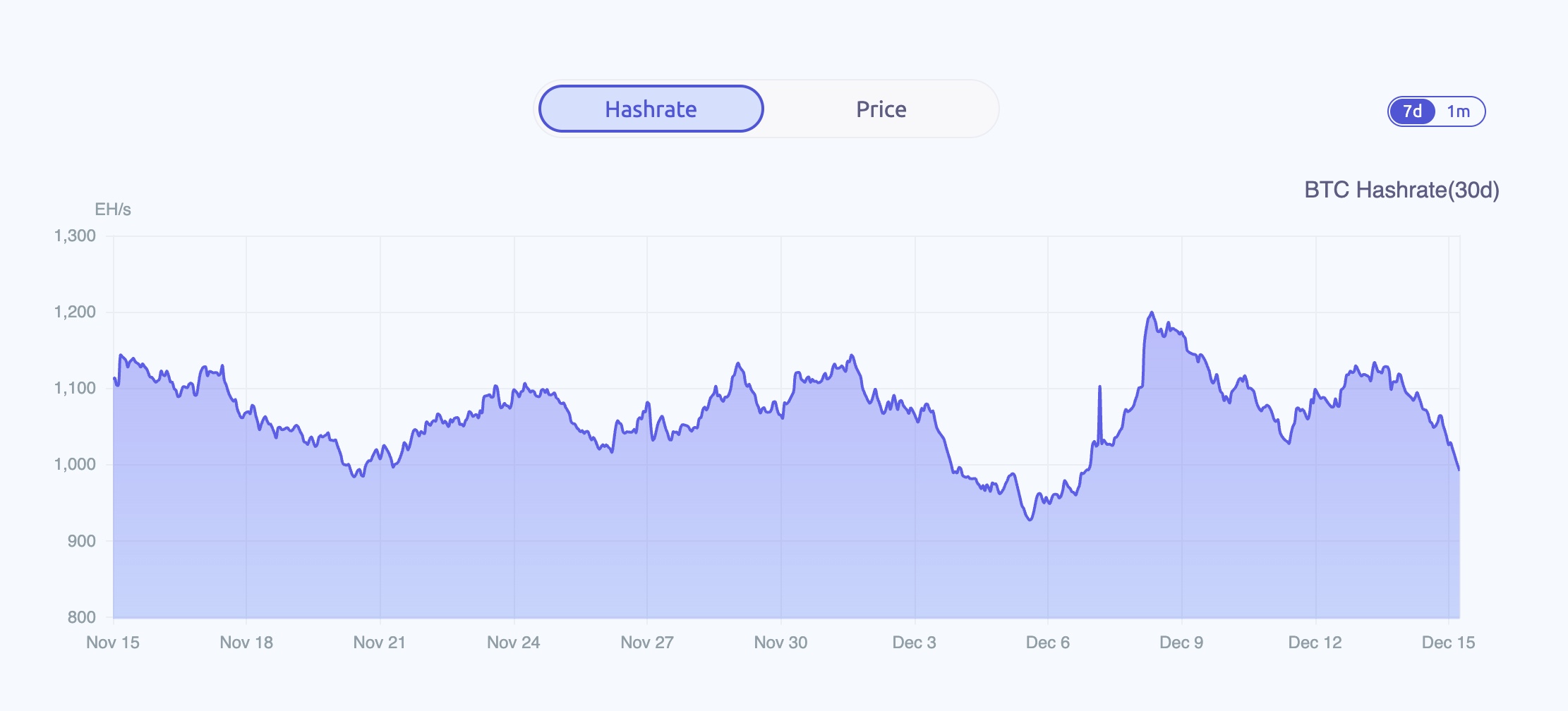The image size is (1568, 711).
Task: Switch to the Price tab
Action: tap(881, 109)
